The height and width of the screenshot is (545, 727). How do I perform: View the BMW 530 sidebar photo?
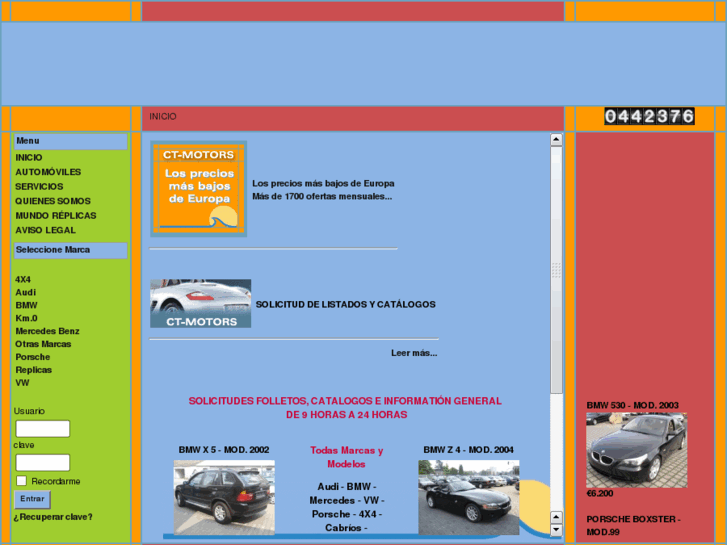tap(637, 450)
